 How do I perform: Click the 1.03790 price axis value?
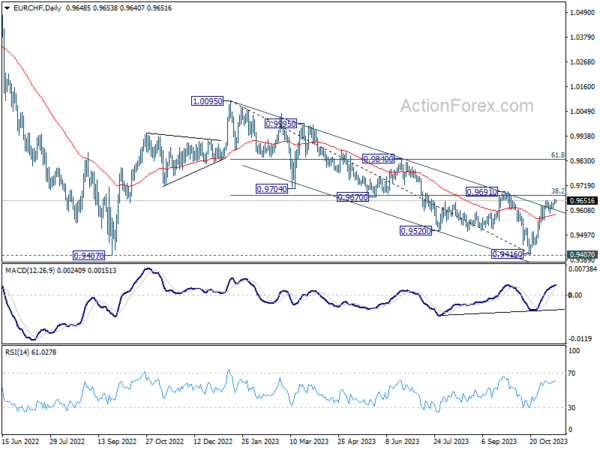click(x=582, y=37)
